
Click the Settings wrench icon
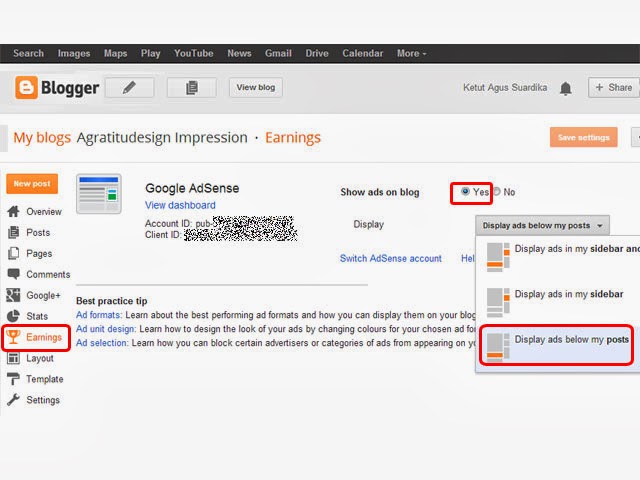[13, 400]
